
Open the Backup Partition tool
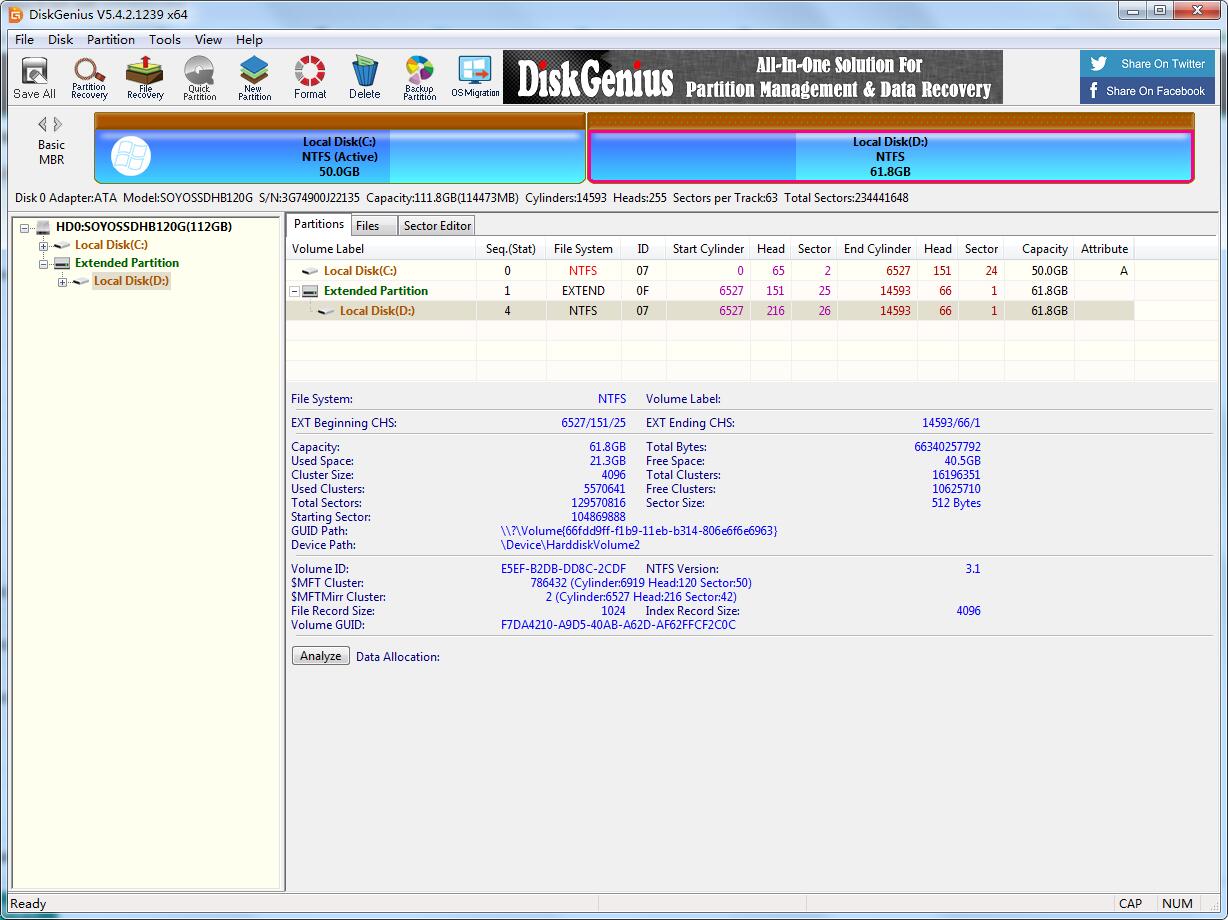pos(419,77)
